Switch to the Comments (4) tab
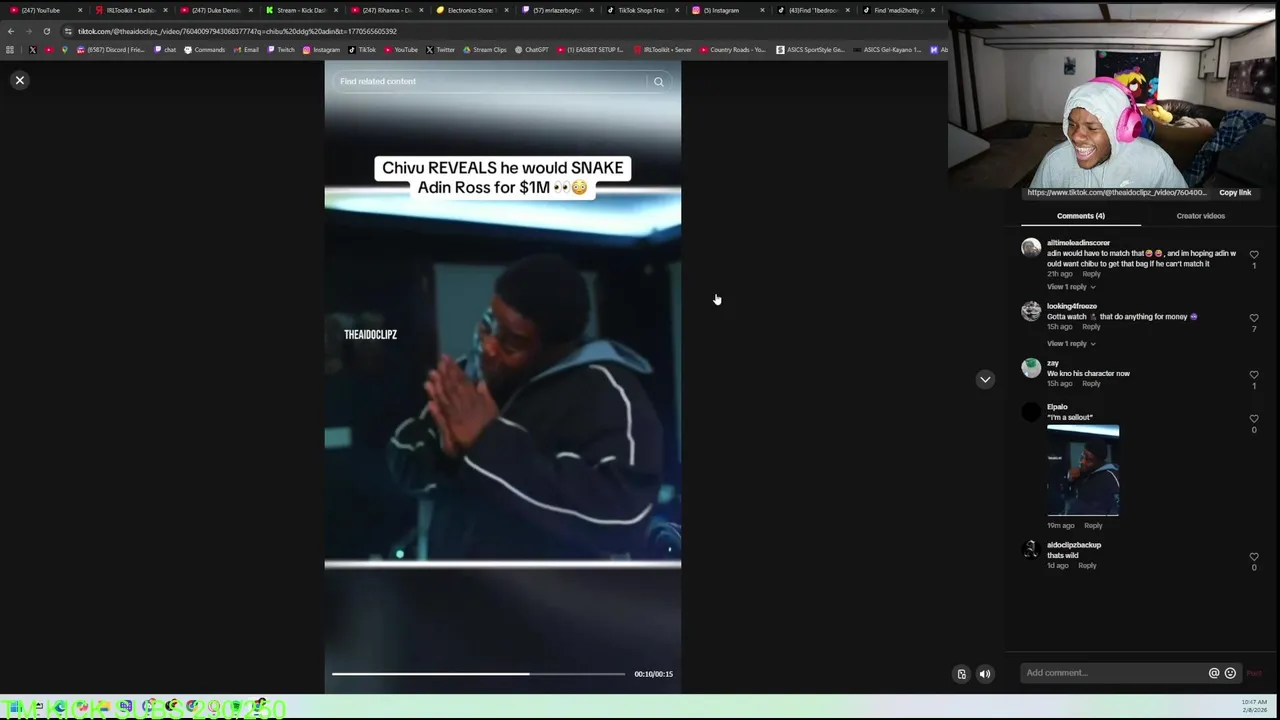This screenshot has width=1280, height=720. (1080, 216)
